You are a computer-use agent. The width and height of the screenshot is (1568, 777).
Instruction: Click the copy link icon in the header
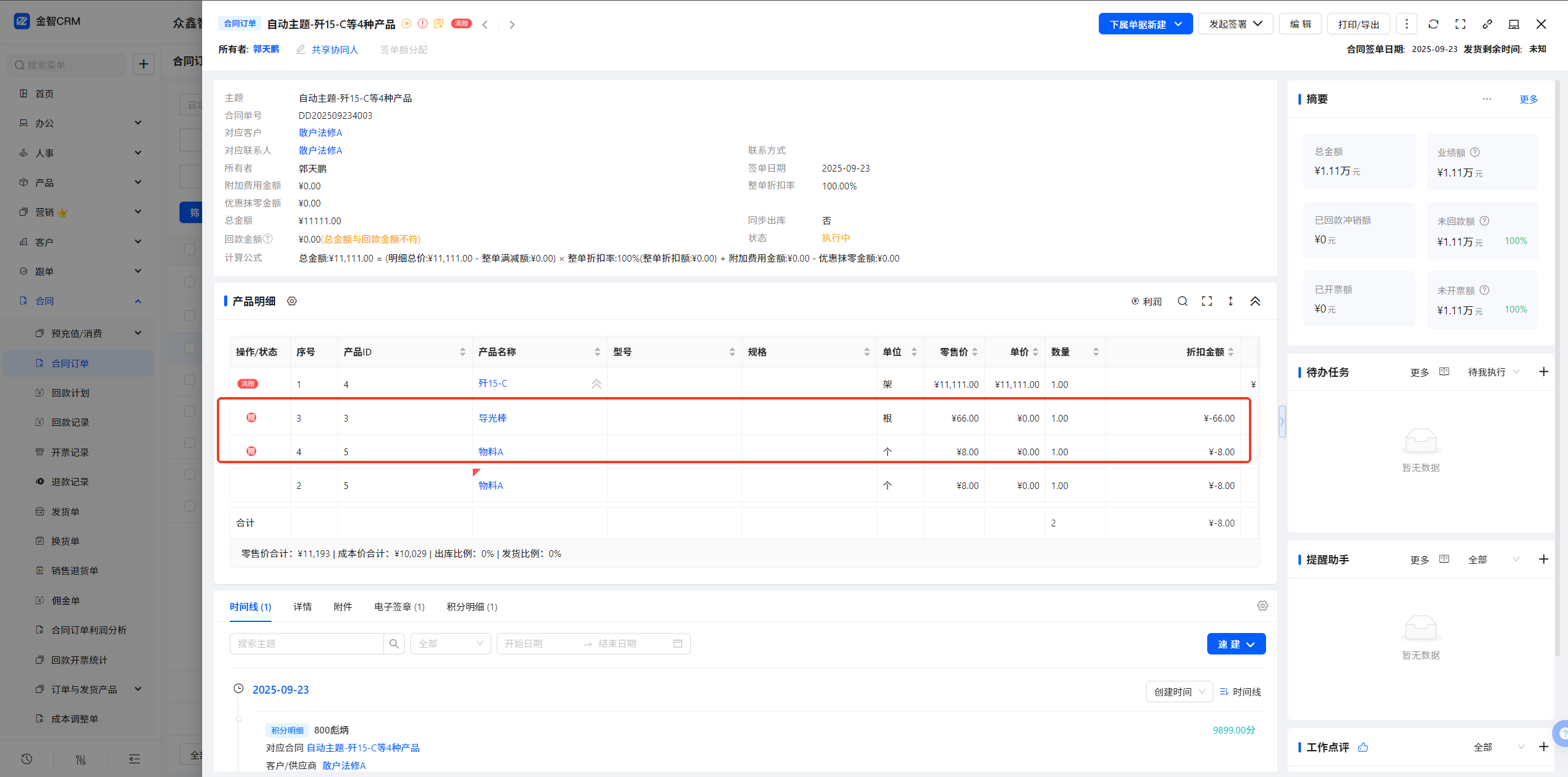1487,24
